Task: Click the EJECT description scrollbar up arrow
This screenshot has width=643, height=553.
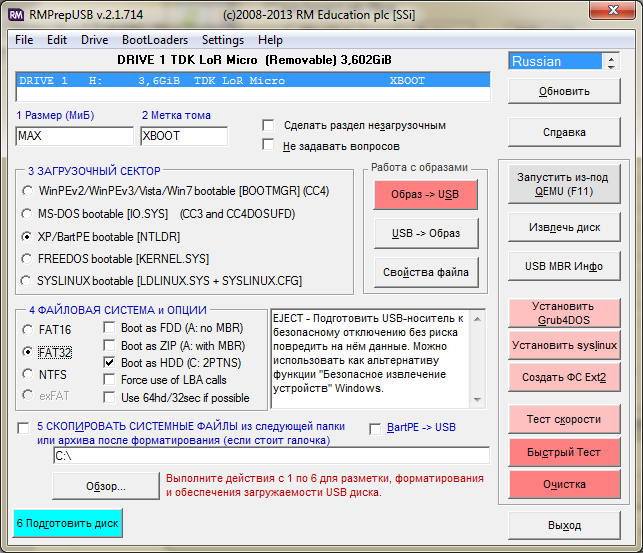Action: 477,319
